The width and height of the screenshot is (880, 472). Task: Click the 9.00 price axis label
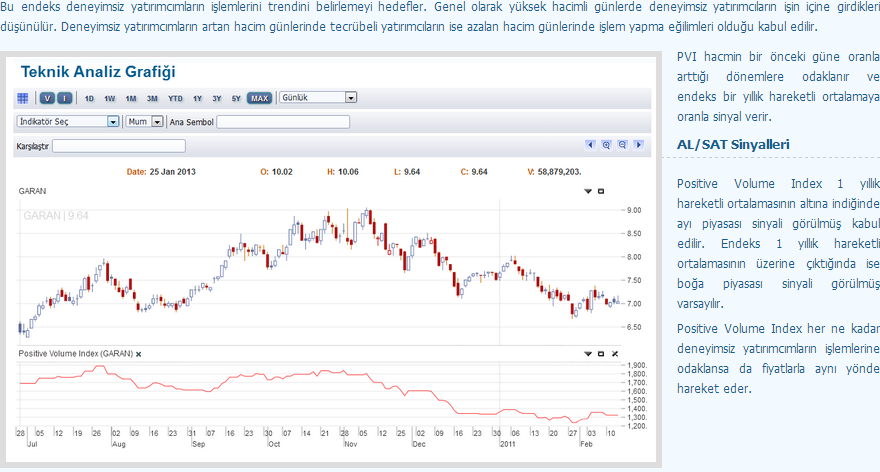tap(634, 210)
